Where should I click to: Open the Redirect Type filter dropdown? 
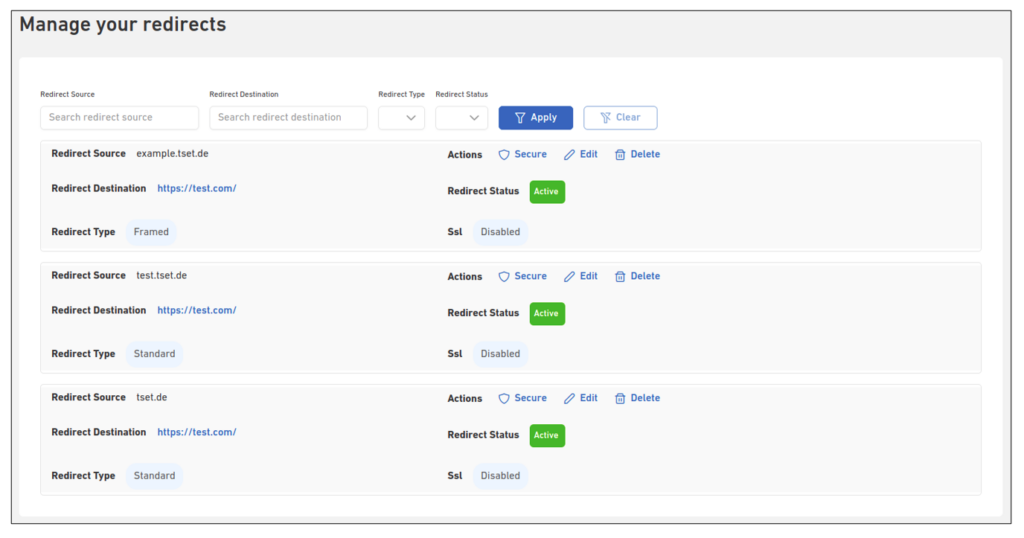point(402,118)
